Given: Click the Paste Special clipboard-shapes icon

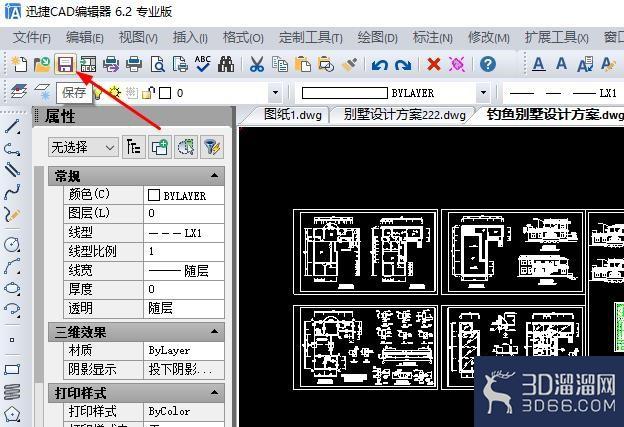Looking at the screenshot, I should [326, 64].
